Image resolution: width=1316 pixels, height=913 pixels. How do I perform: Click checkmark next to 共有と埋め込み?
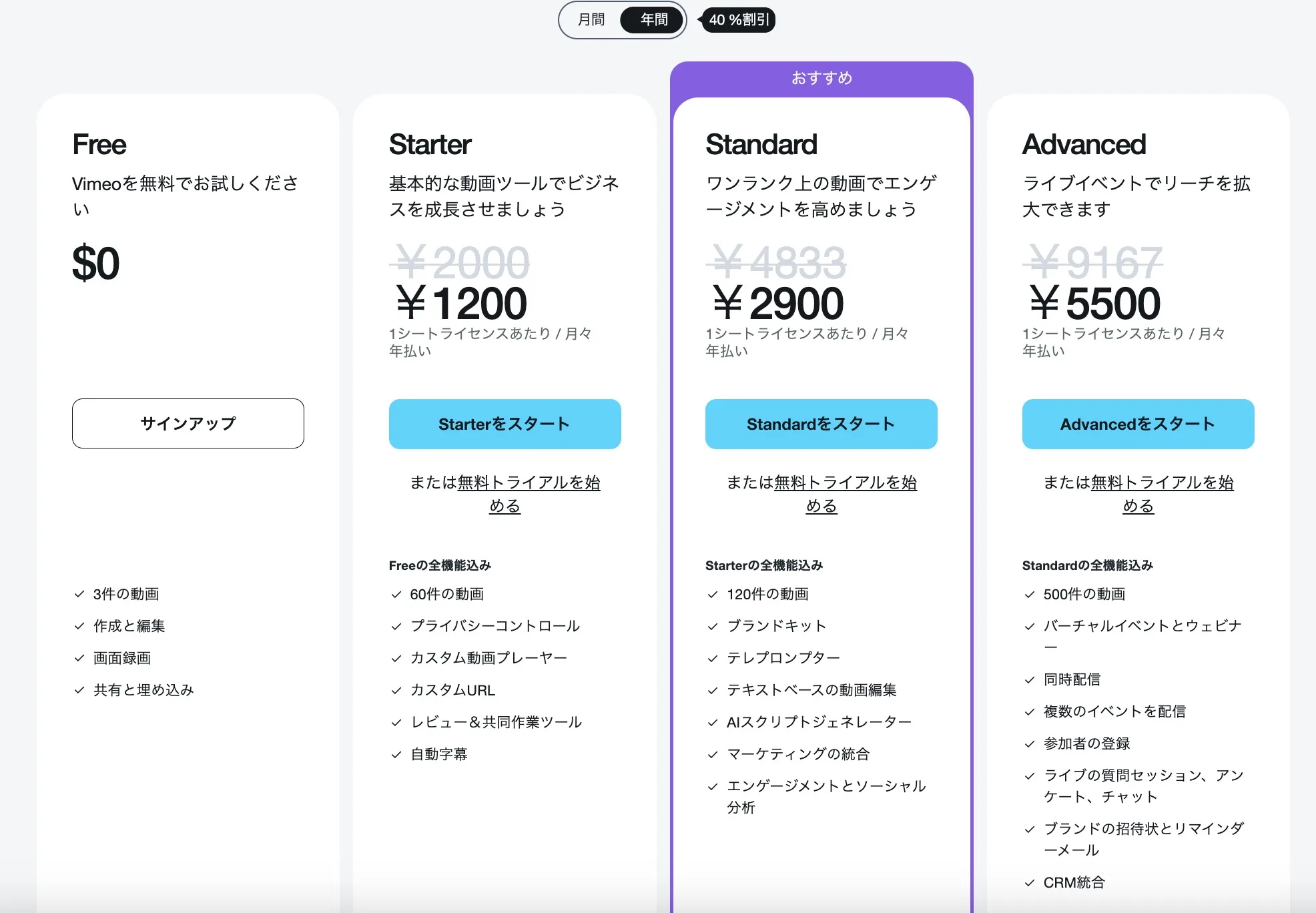tap(79, 690)
